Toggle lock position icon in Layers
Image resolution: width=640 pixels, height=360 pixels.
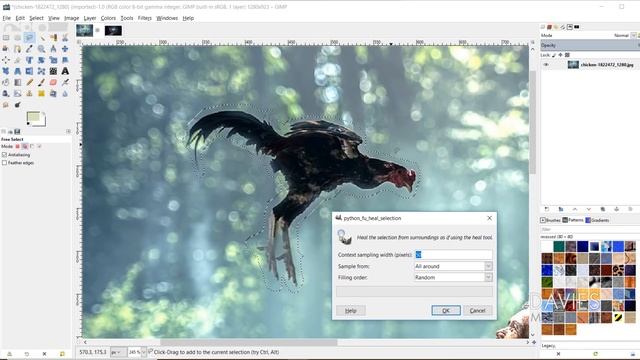(x=560, y=55)
